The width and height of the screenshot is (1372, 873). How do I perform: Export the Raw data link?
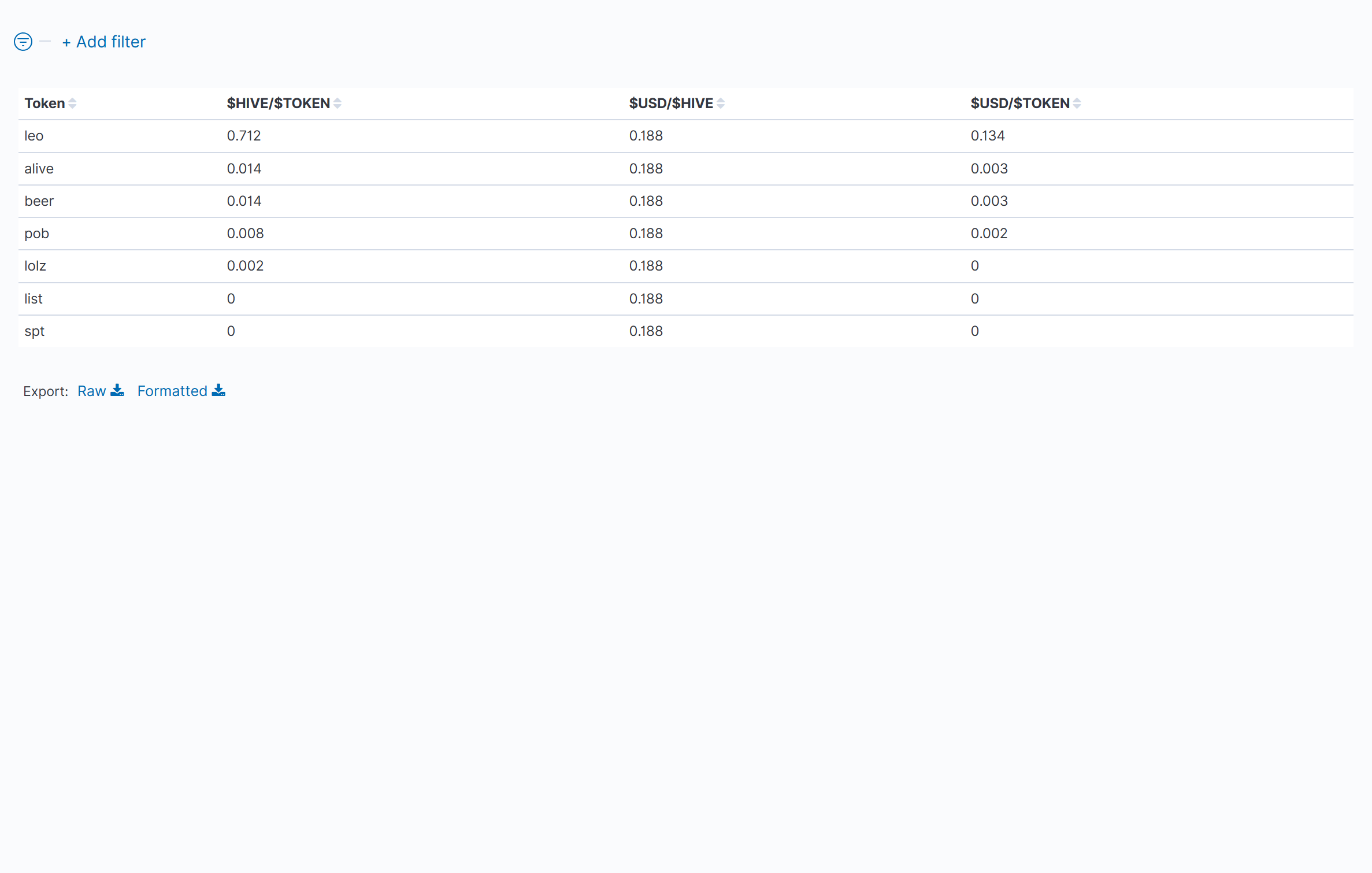tap(92, 391)
